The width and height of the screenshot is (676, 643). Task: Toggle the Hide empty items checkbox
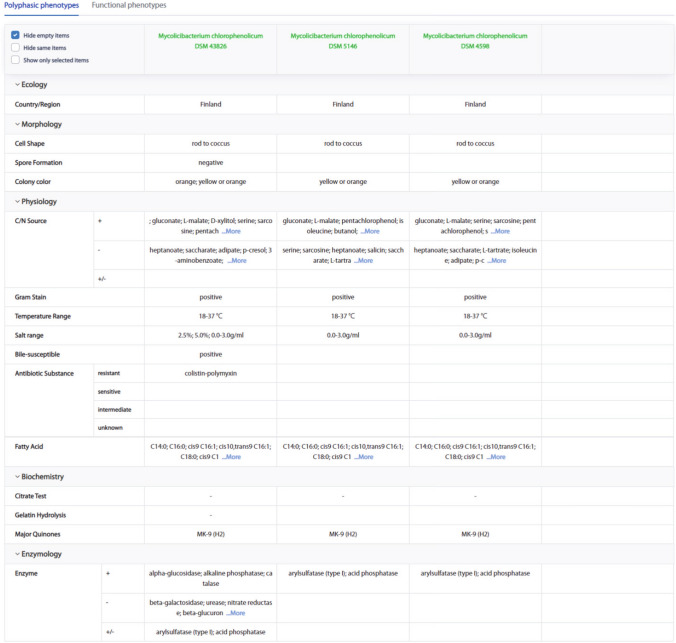coord(16,35)
